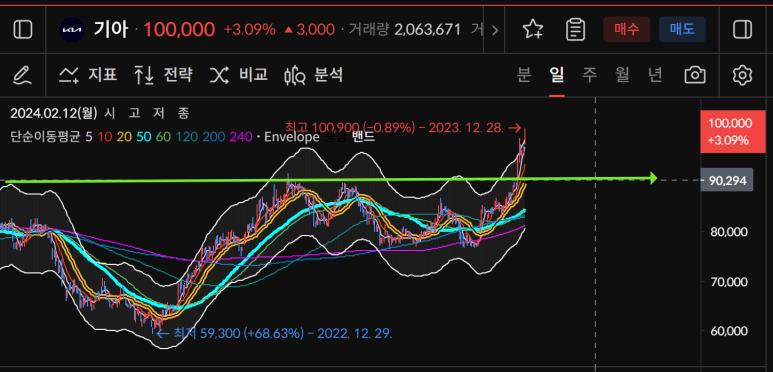Click the 80,000 price axis label

[729, 232]
